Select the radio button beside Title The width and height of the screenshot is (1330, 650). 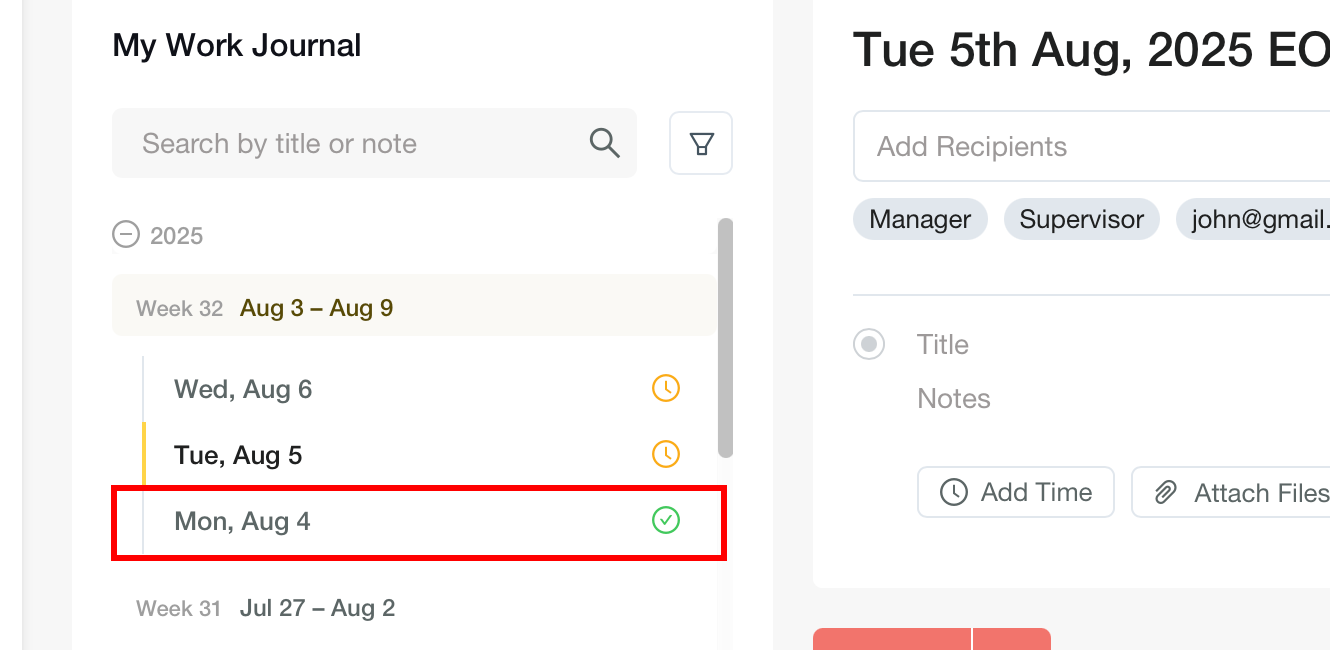[869, 345]
